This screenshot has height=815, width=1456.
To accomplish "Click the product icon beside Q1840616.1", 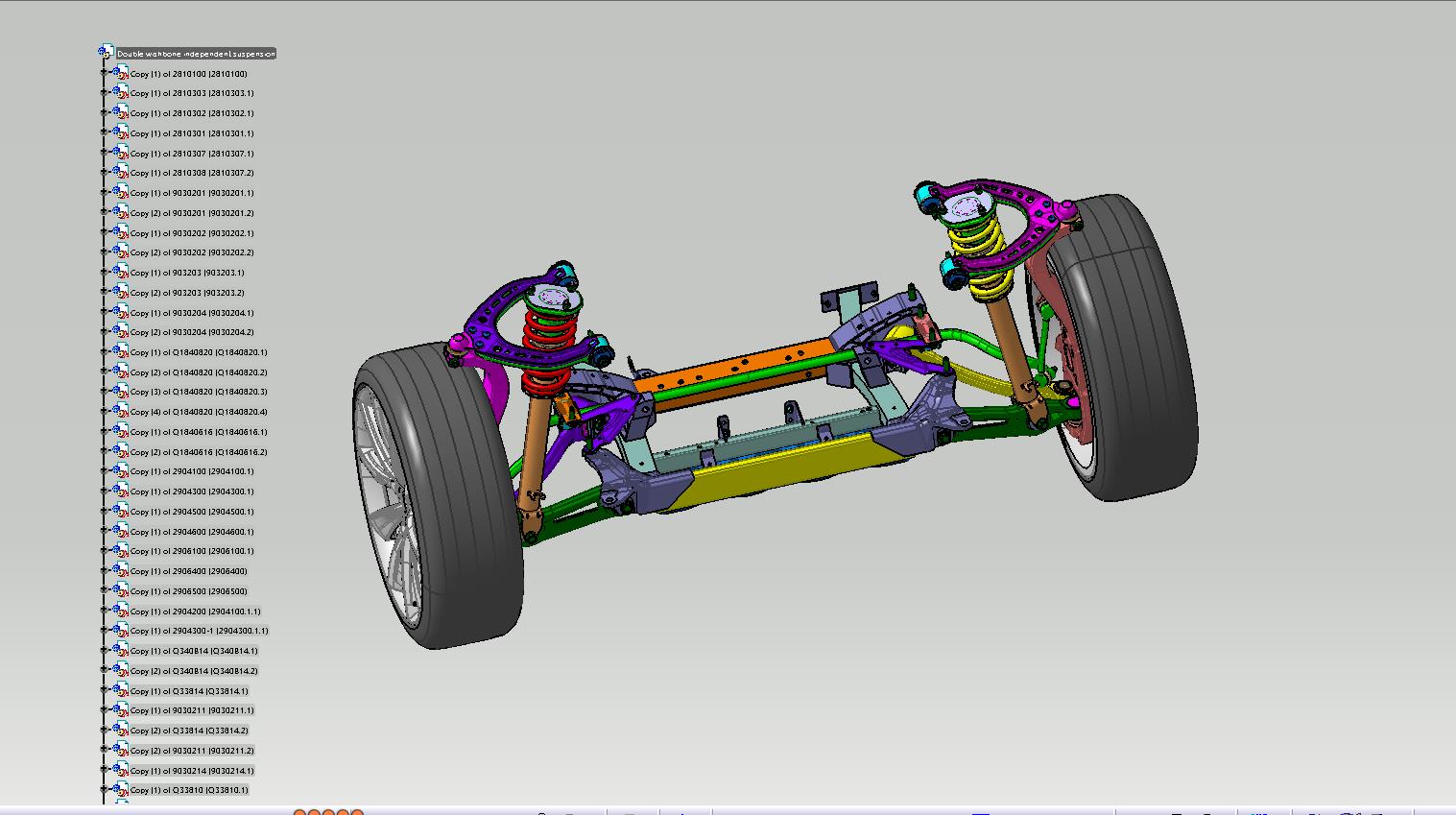I will point(121,432).
